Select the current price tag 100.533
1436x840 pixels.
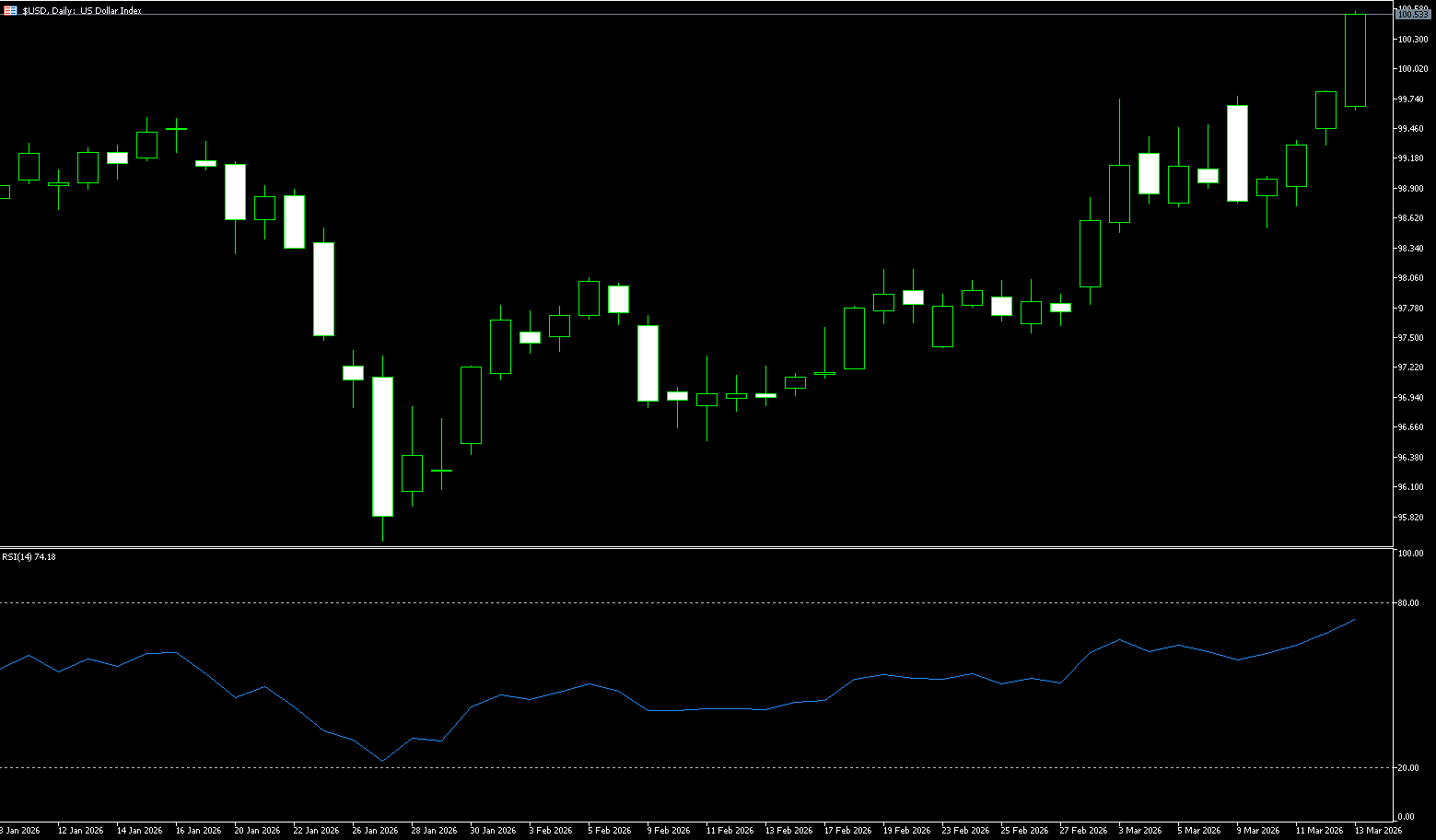tap(1412, 15)
